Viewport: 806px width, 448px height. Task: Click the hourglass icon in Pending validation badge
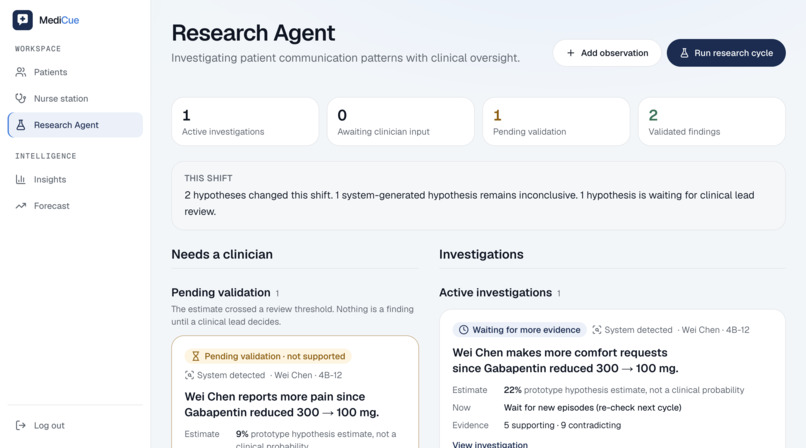click(195, 356)
